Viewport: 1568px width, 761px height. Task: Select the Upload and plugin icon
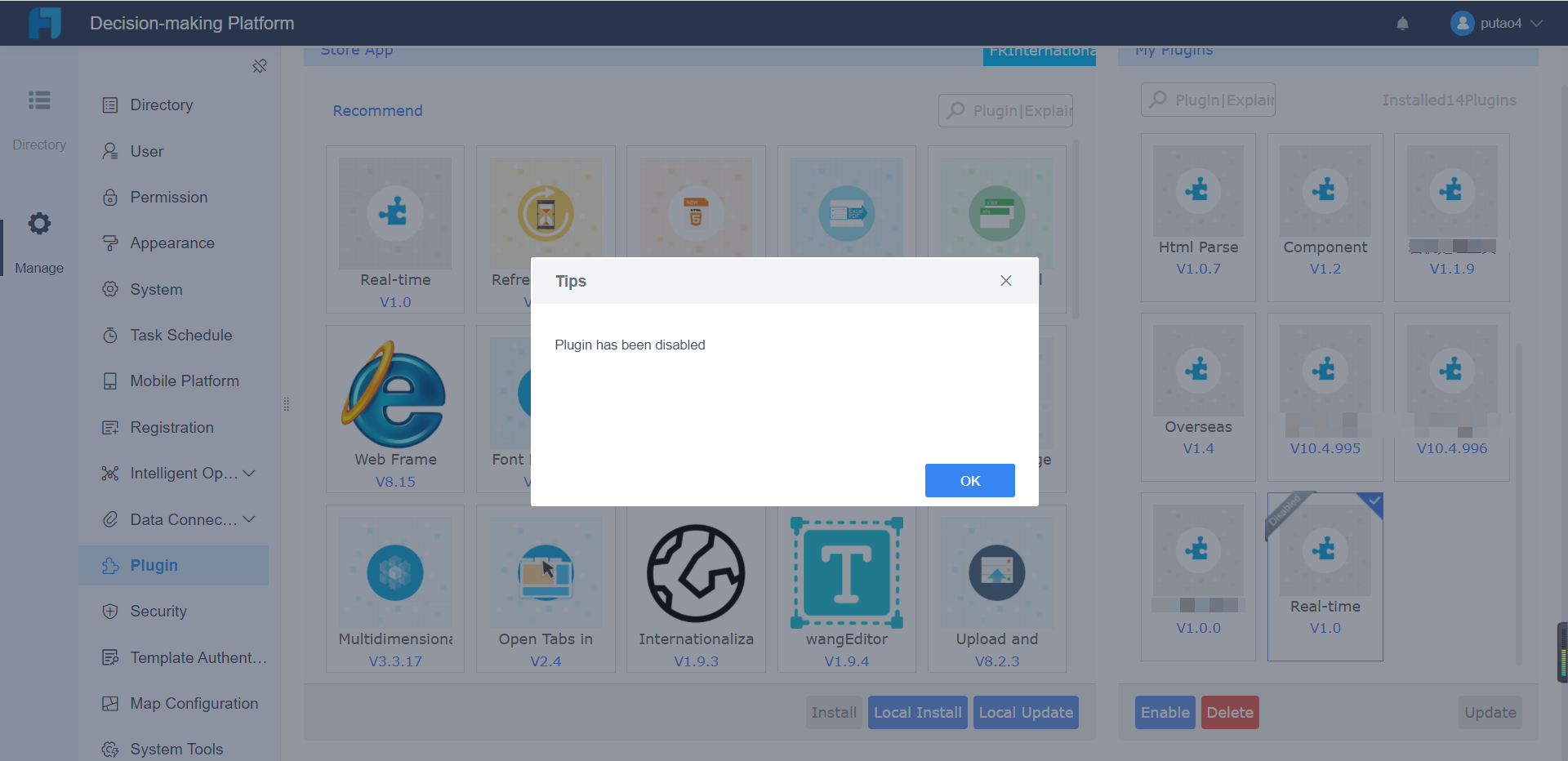click(997, 572)
